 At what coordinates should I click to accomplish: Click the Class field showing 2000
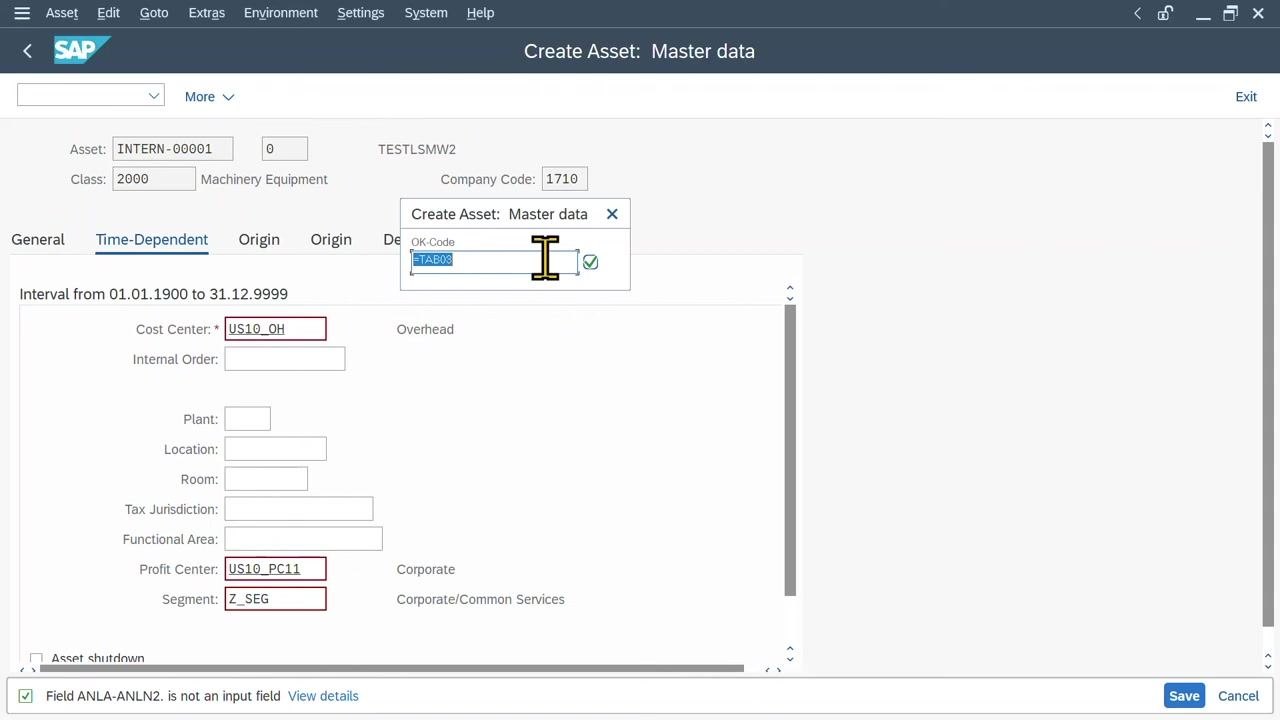coord(154,179)
